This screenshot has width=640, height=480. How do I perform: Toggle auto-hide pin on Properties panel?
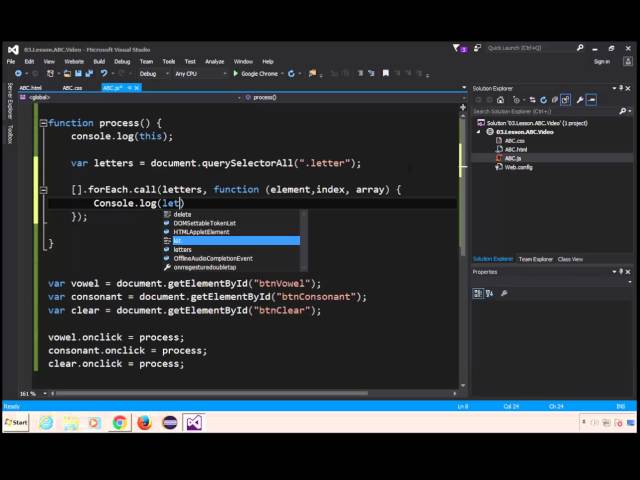[621, 272]
